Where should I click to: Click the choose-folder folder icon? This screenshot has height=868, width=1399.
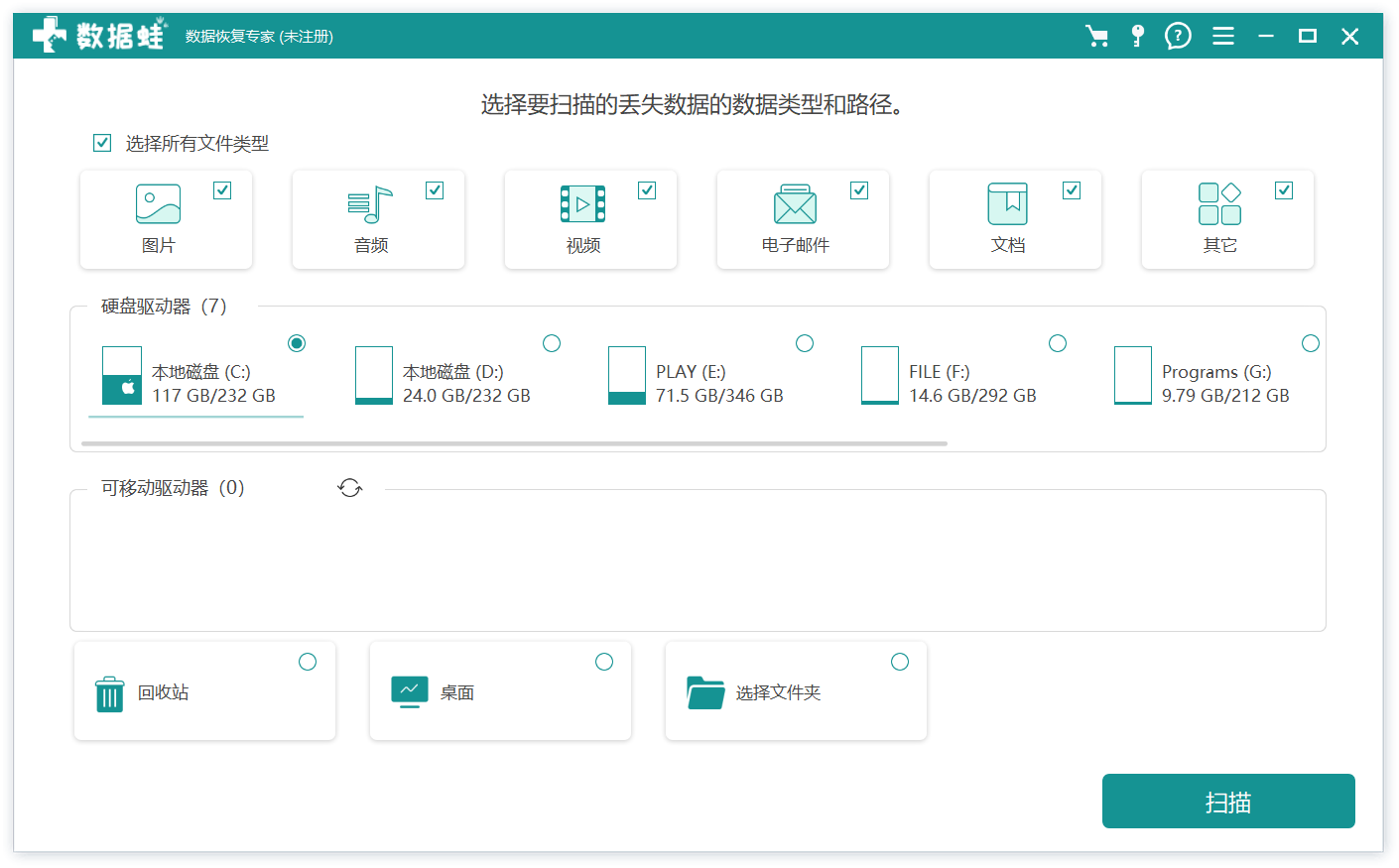coord(705,692)
